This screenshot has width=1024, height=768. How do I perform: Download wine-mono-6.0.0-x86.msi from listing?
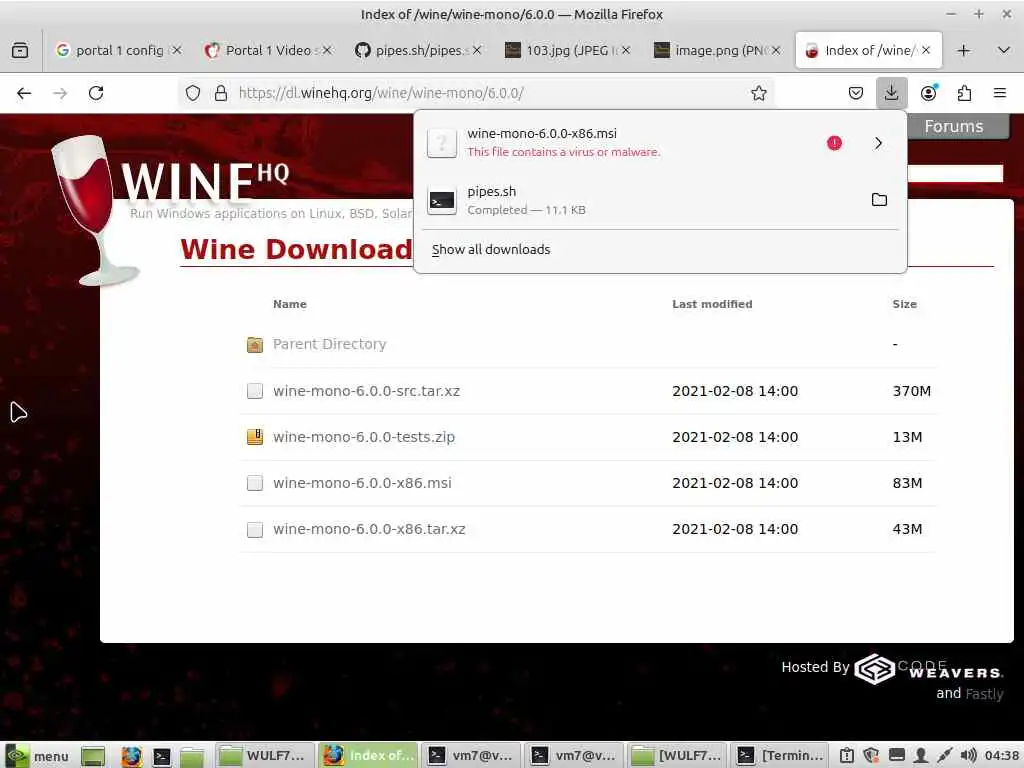point(362,483)
